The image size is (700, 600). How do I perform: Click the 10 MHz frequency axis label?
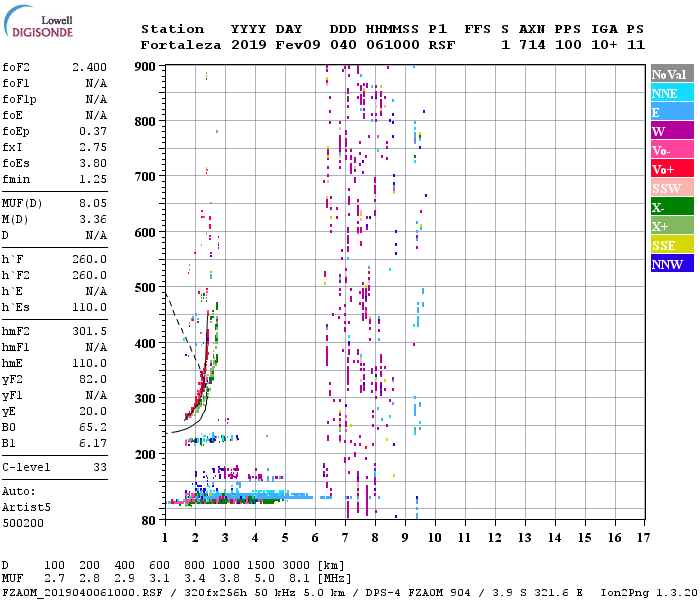(434, 538)
